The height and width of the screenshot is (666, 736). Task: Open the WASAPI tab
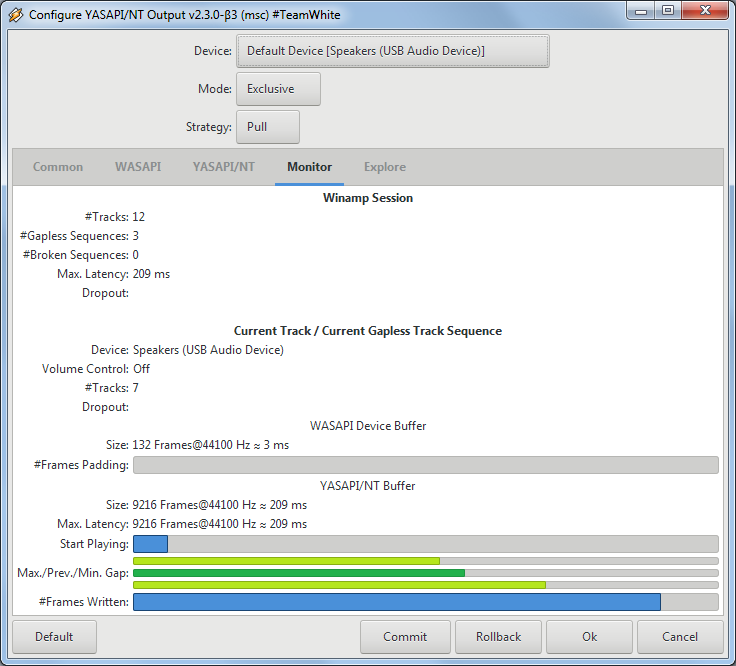[x=138, y=167]
